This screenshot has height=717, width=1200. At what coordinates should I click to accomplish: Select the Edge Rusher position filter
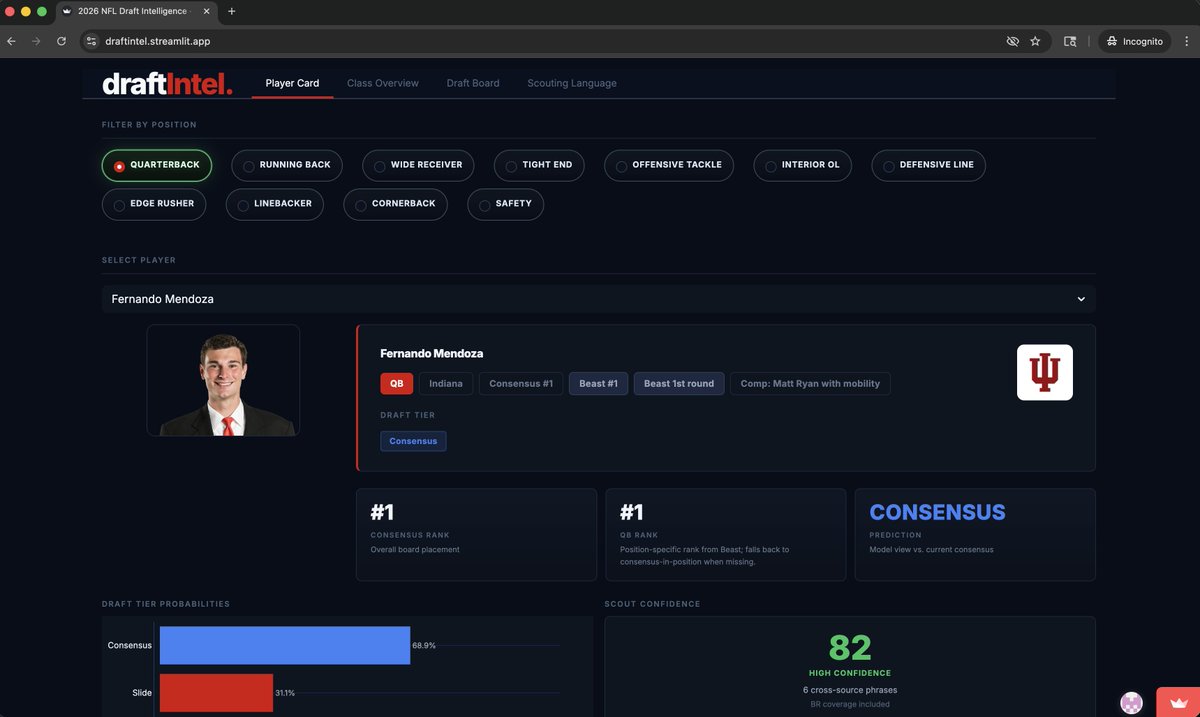pos(154,204)
